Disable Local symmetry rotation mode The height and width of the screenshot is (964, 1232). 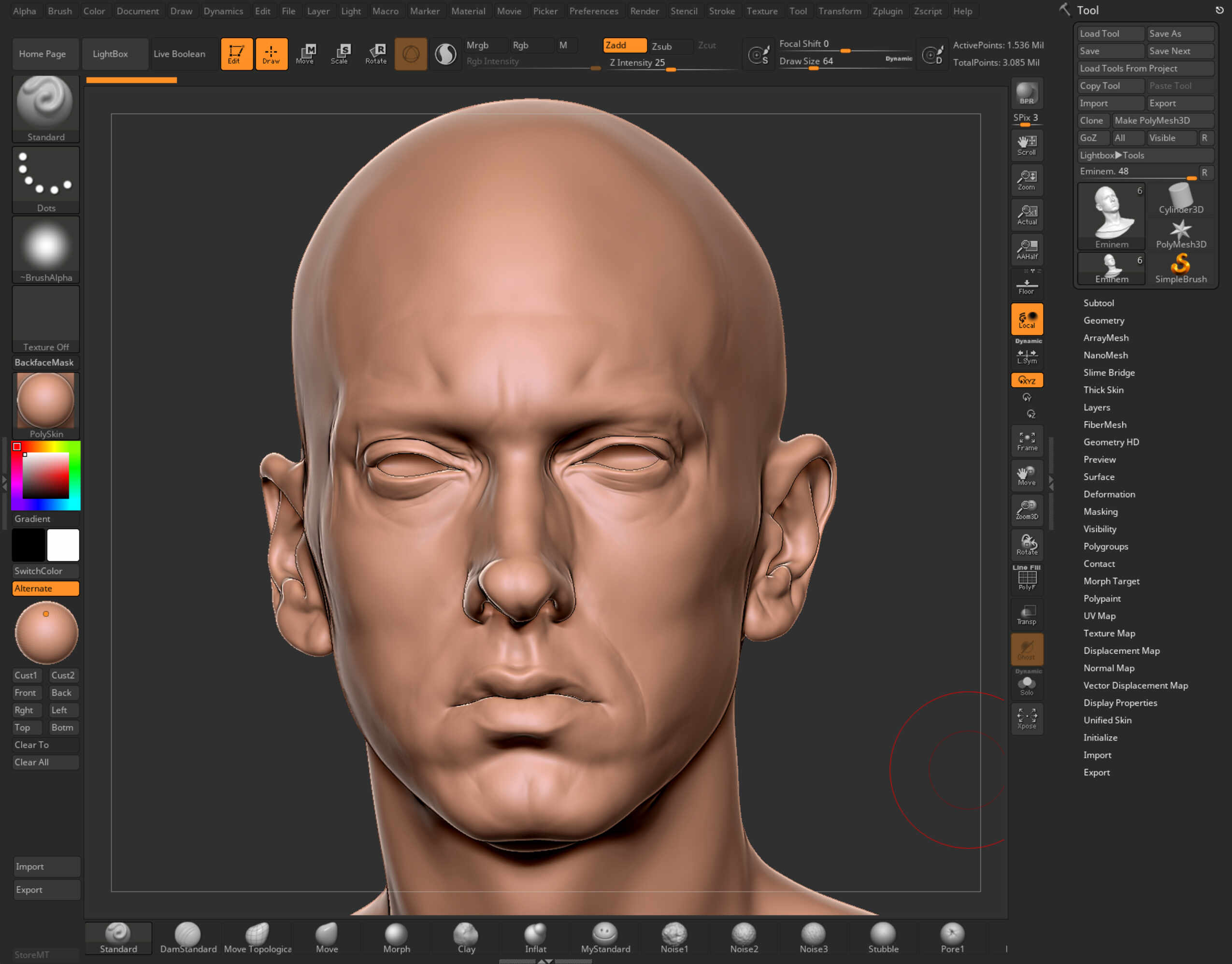(1027, 320)
